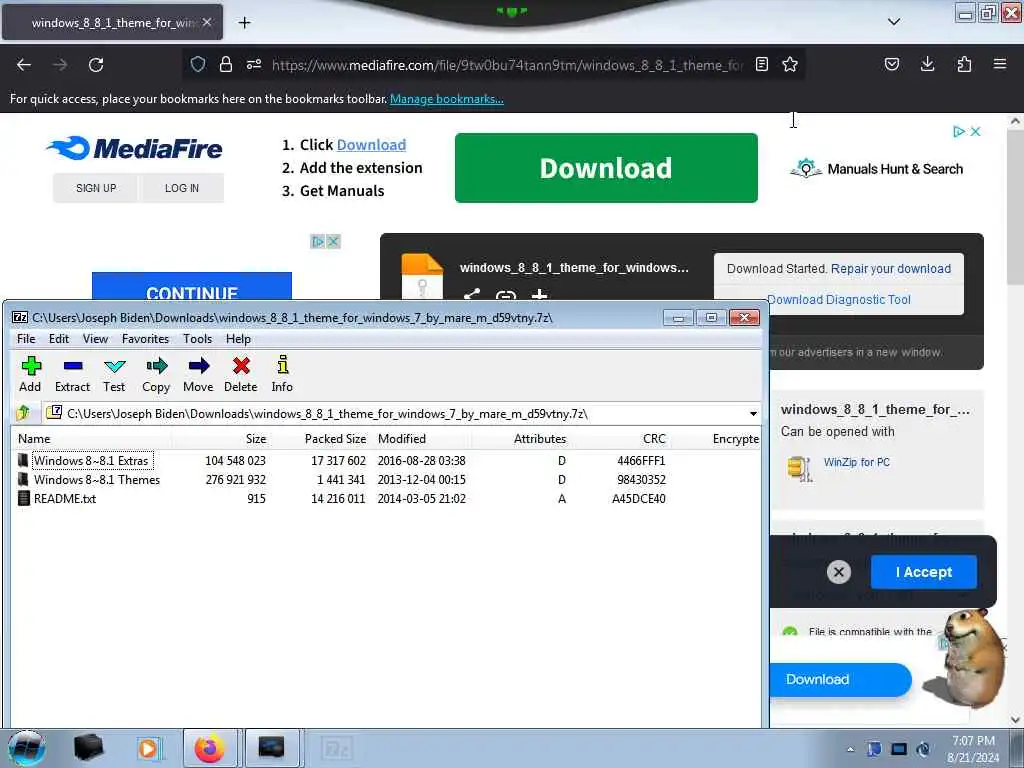Viewport: 1024px width, 768px height.
Task: Reload the MediaFire page
Action: (96, 65)
